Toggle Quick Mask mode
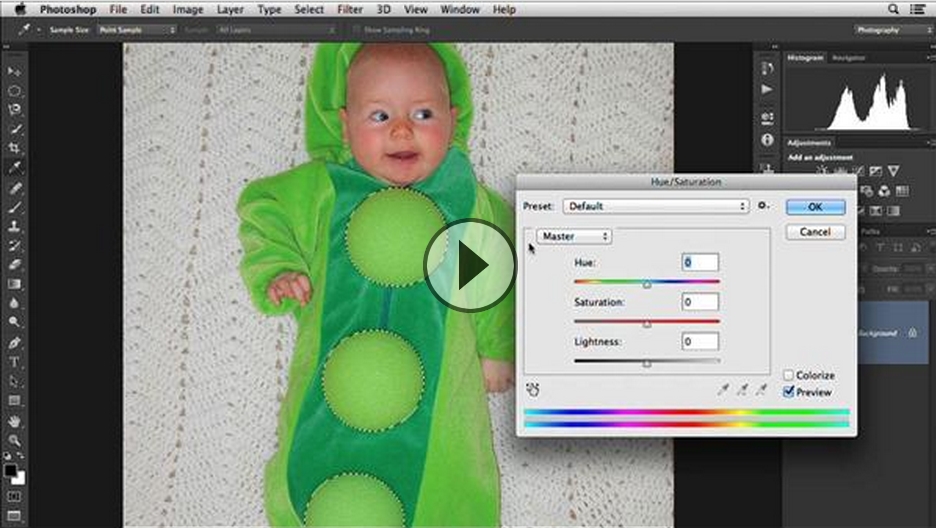Viewport: 936px width, 528px height. pyautogui.click(x=14, y=496)
